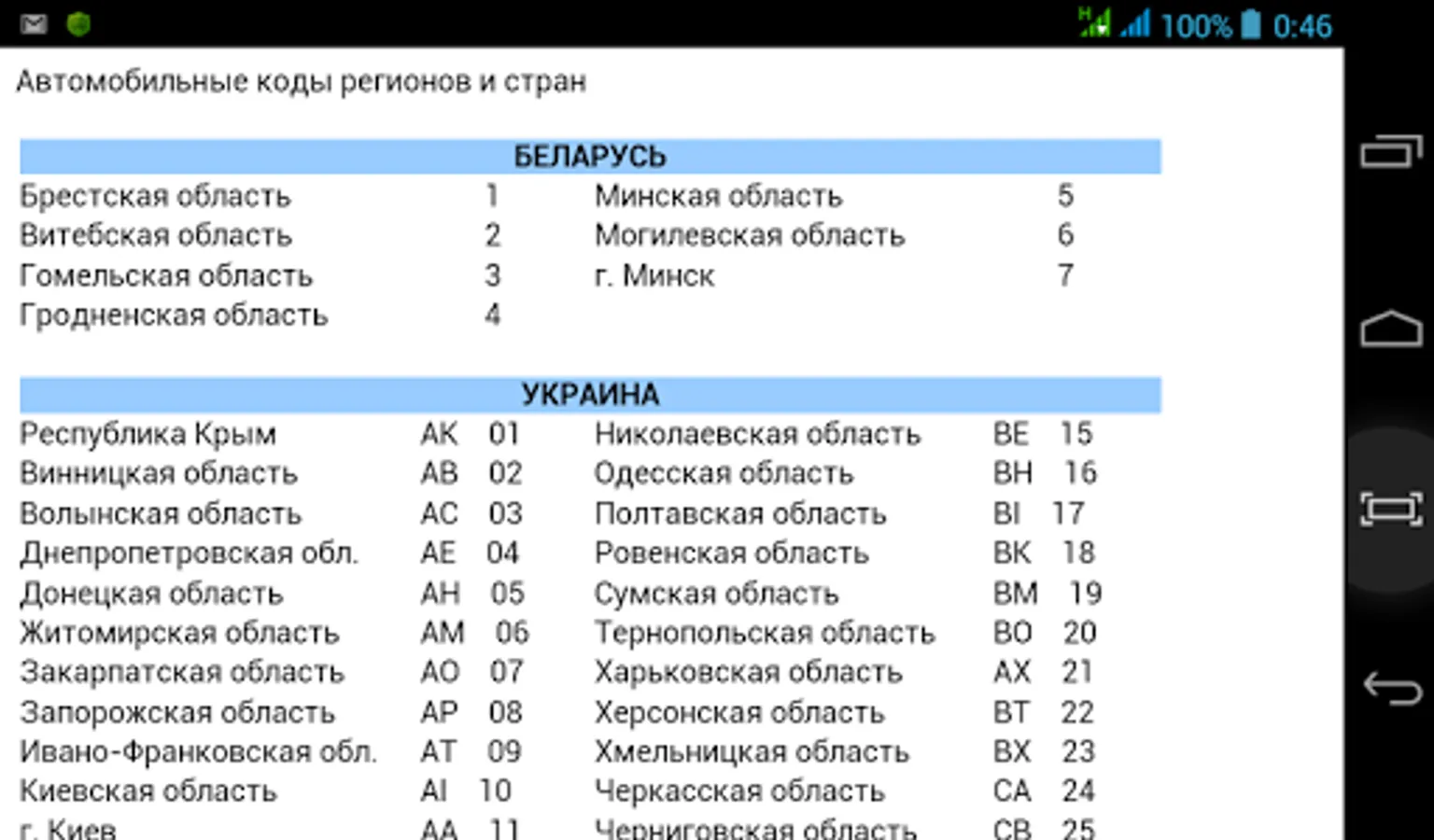Tap number 19 for Сумская область
The width and height of the screenshot is (1434, 840).
(x=1086, y=593)
